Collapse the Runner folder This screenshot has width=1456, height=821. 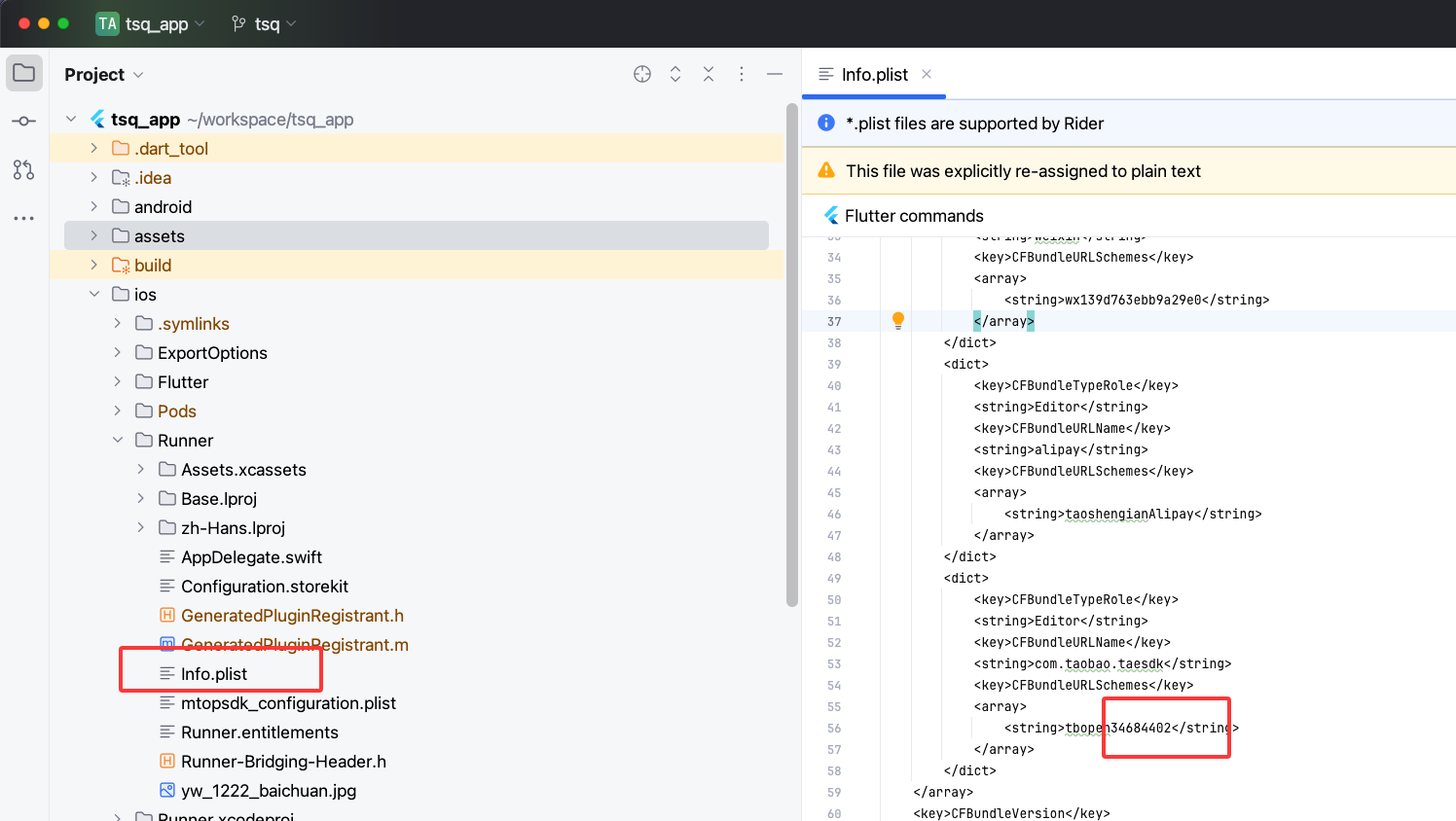coord(118,440)
